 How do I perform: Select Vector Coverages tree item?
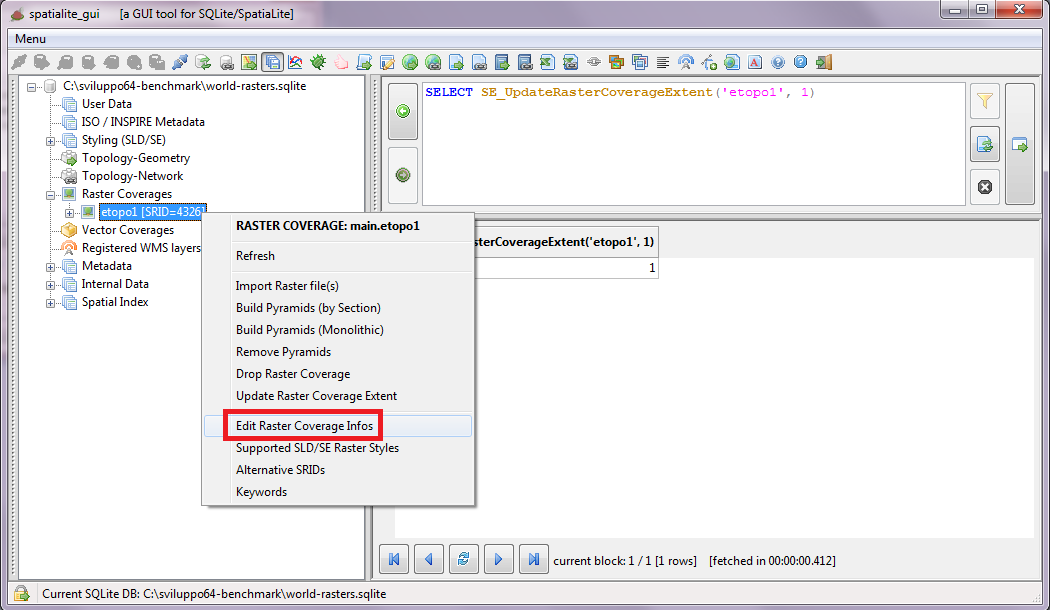point(128,230)
